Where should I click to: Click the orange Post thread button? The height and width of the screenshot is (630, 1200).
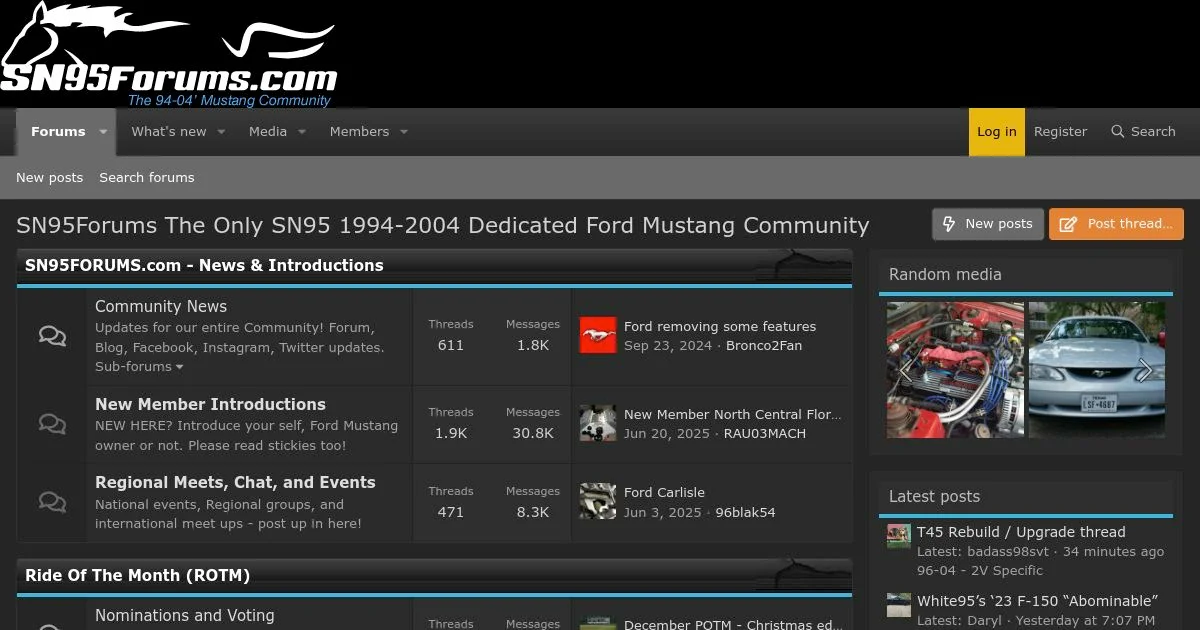[x=1116, y=224]
